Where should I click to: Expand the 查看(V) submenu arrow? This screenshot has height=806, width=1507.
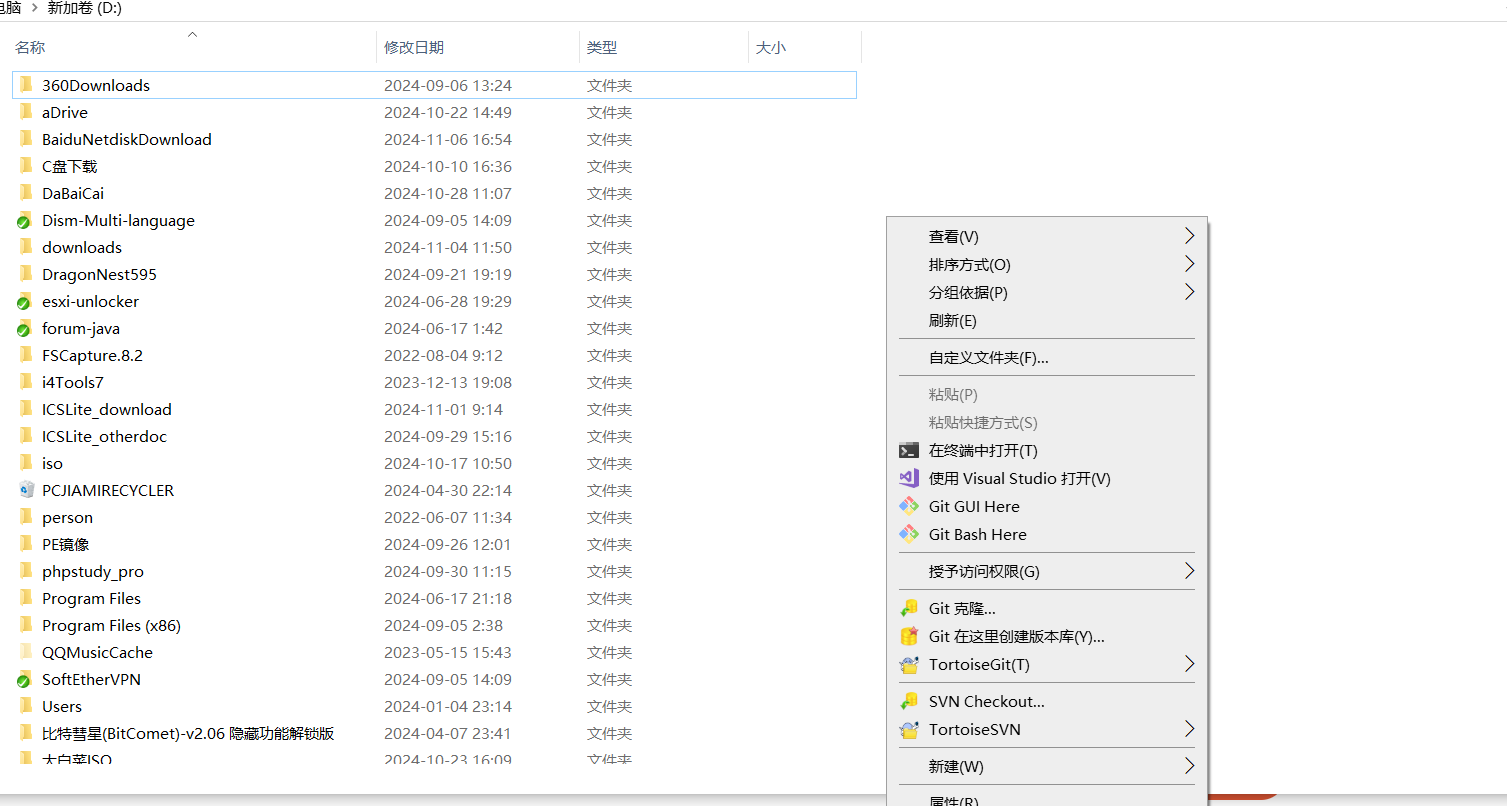coord(1189,236)
